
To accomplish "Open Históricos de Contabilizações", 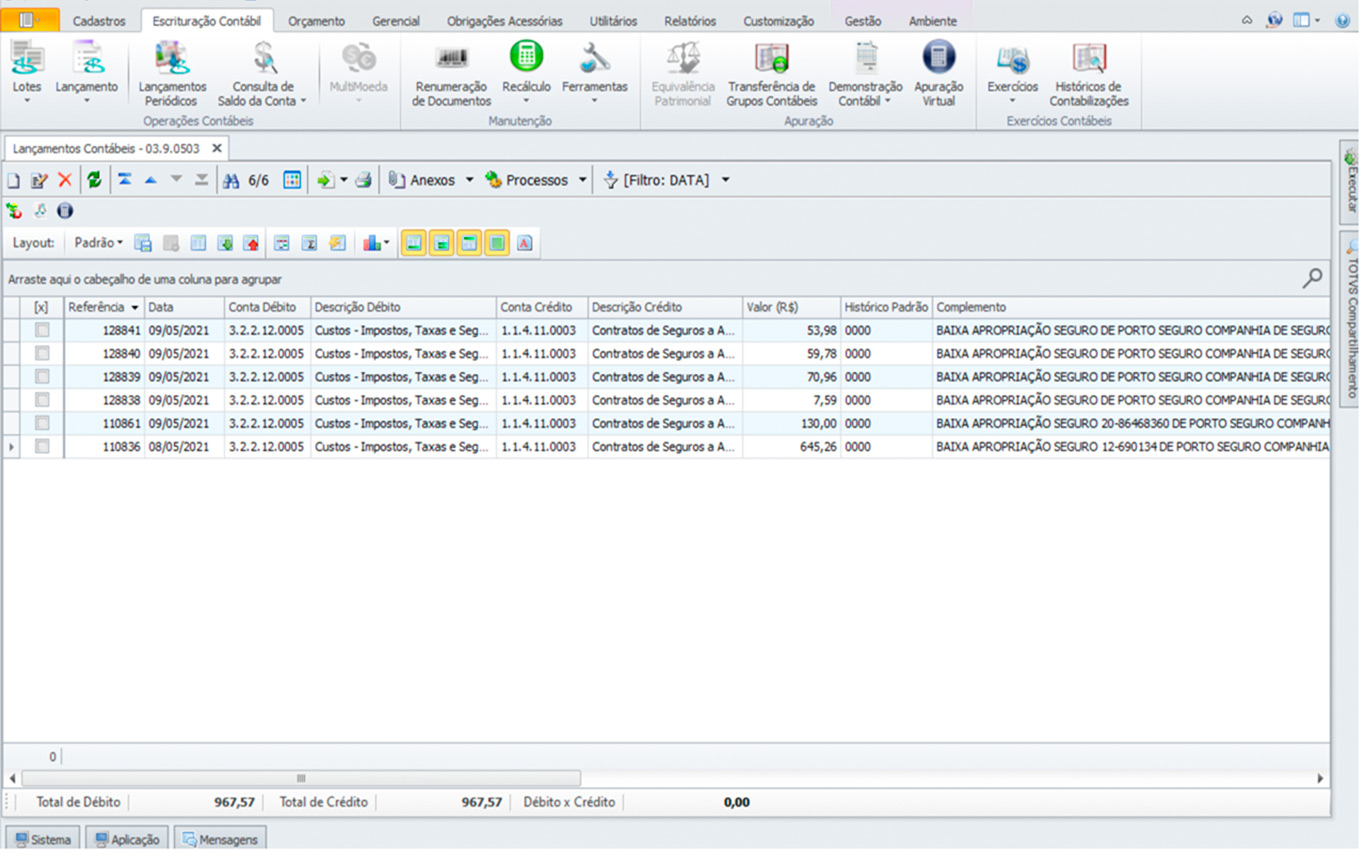I will (x=1088, y=71).
